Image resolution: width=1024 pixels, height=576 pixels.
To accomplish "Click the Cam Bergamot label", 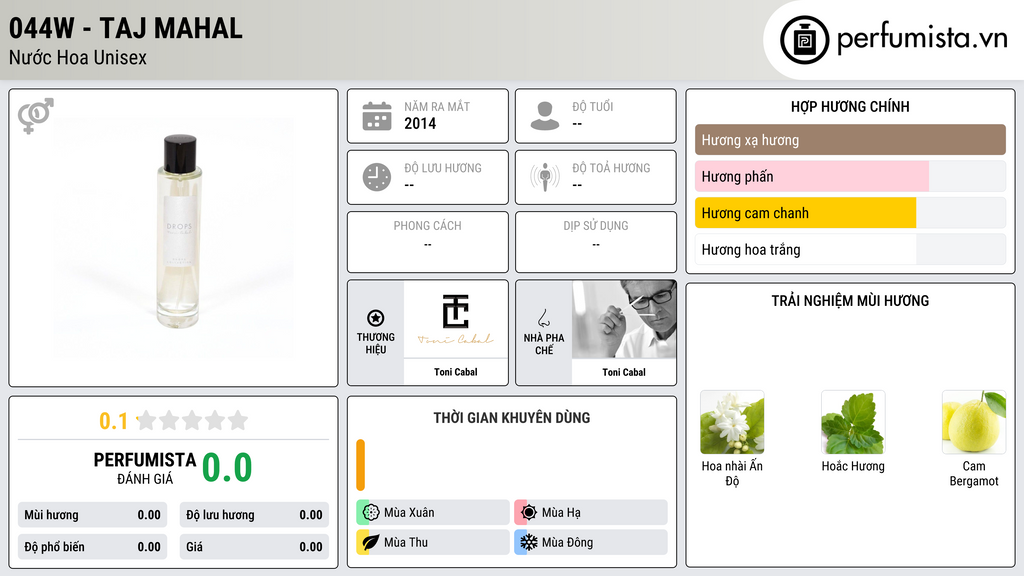I will coord(974,473).
